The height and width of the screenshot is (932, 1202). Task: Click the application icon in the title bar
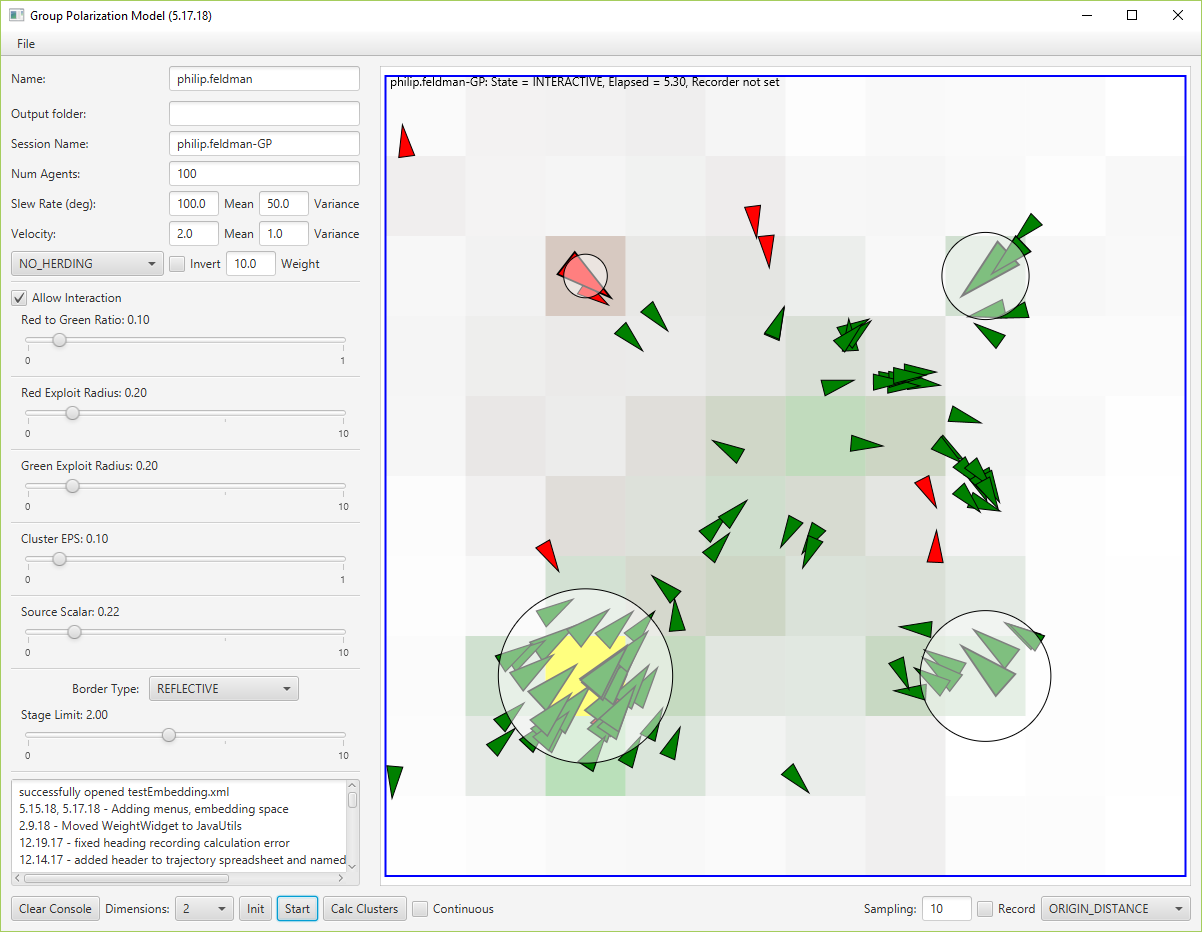[x=16, y=16]
